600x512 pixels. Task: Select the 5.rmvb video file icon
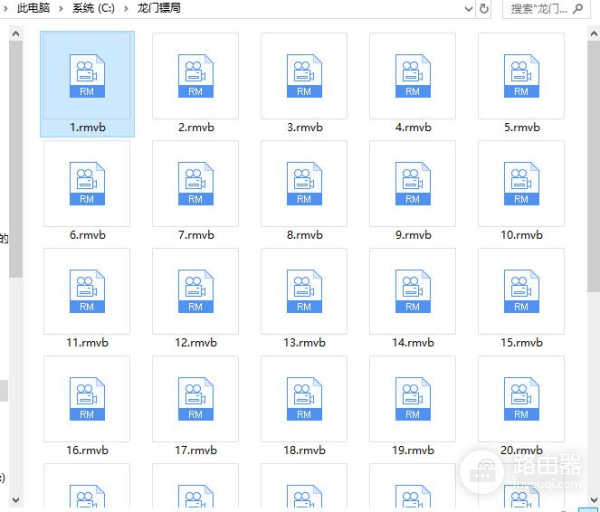click(x=521, y=76)
